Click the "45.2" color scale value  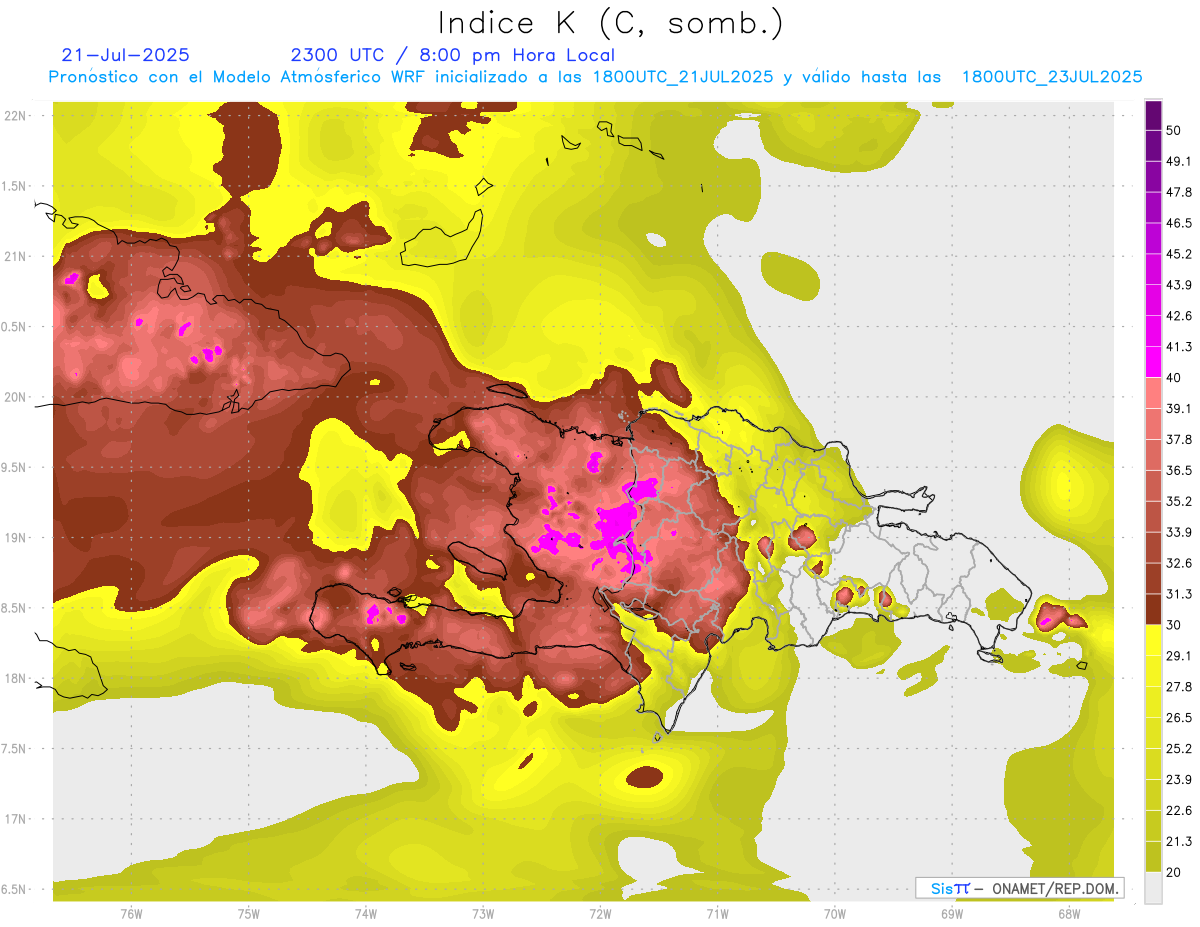click(1179, 254)
